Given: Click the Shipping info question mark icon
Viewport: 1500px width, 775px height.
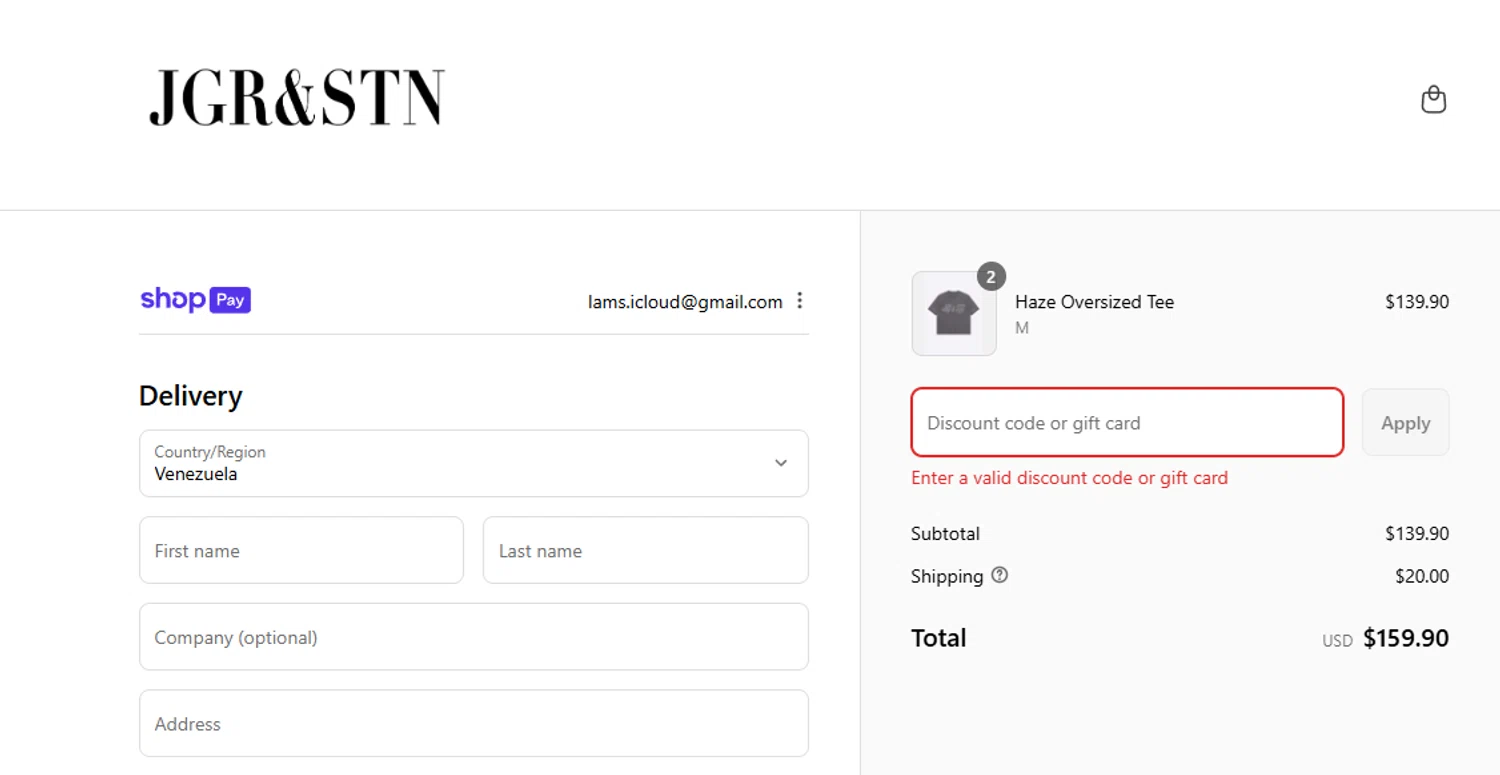Looking at the screenshot, I should pyautogui.click(x=999, y=575).
